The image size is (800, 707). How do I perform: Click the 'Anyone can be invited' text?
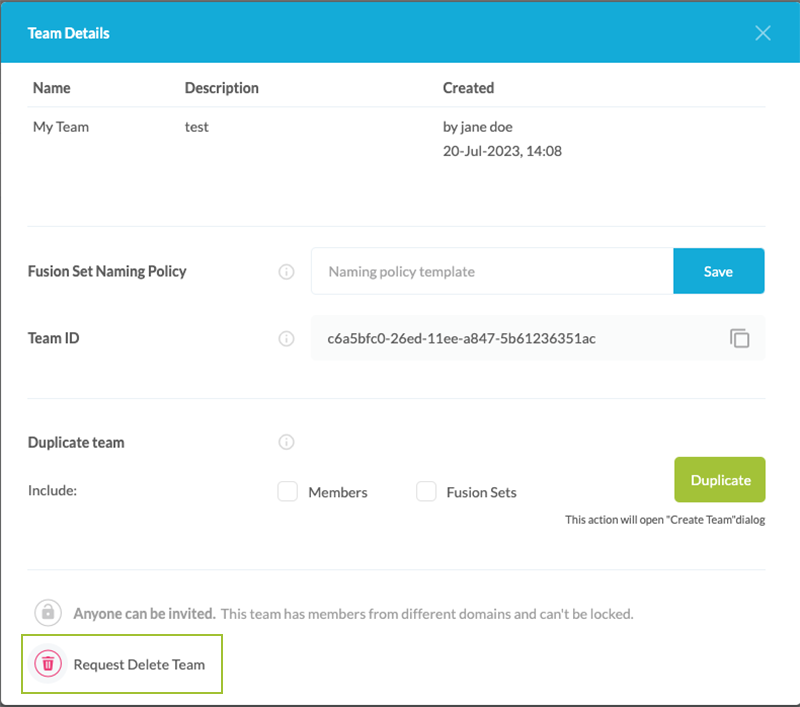coord(144,613)
